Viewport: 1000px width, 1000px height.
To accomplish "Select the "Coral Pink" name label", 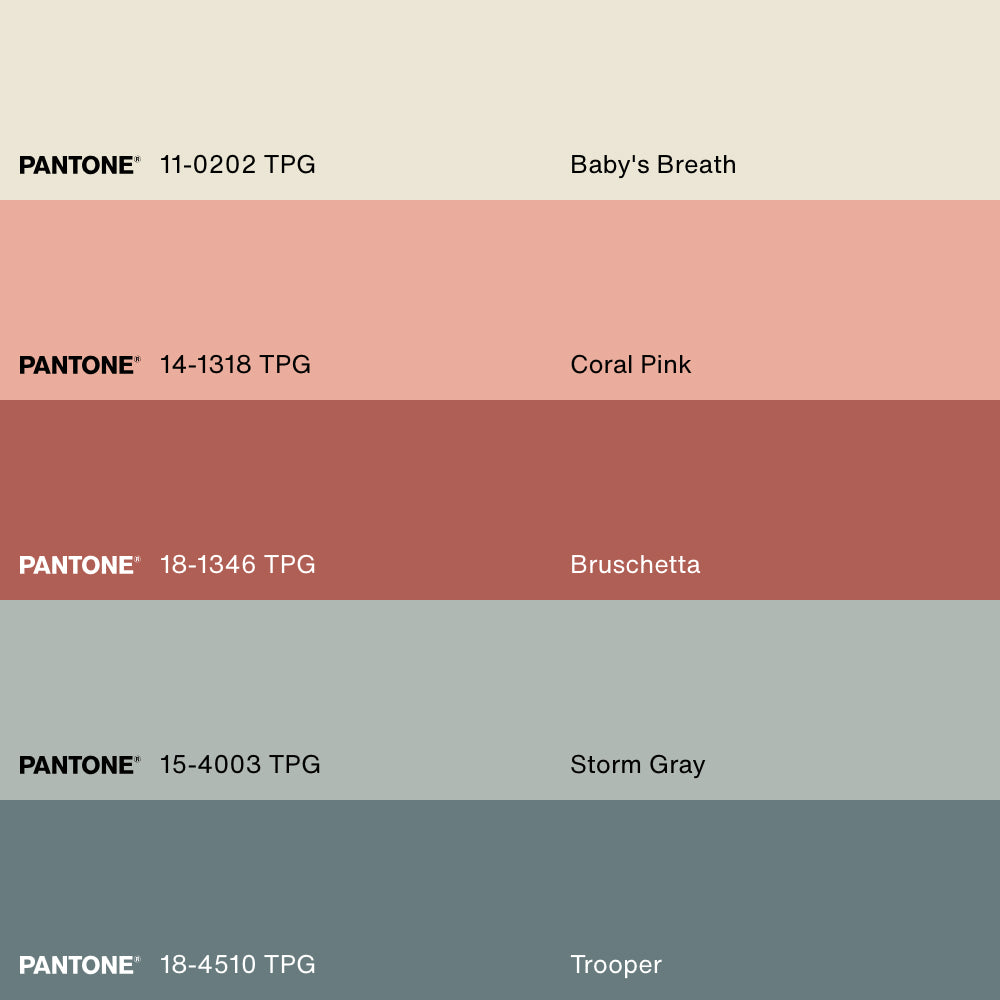I will pyautogui.click(x=630, y=365).
